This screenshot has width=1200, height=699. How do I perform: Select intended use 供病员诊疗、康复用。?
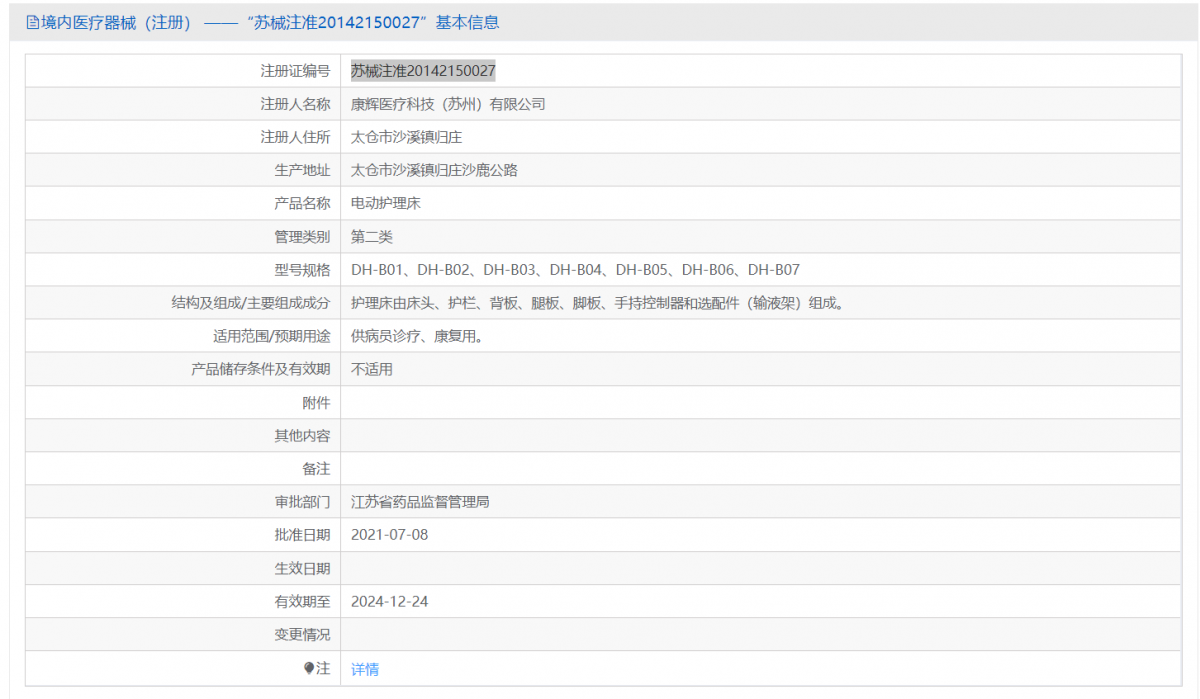pyautogui.click(x=418, y=336)
